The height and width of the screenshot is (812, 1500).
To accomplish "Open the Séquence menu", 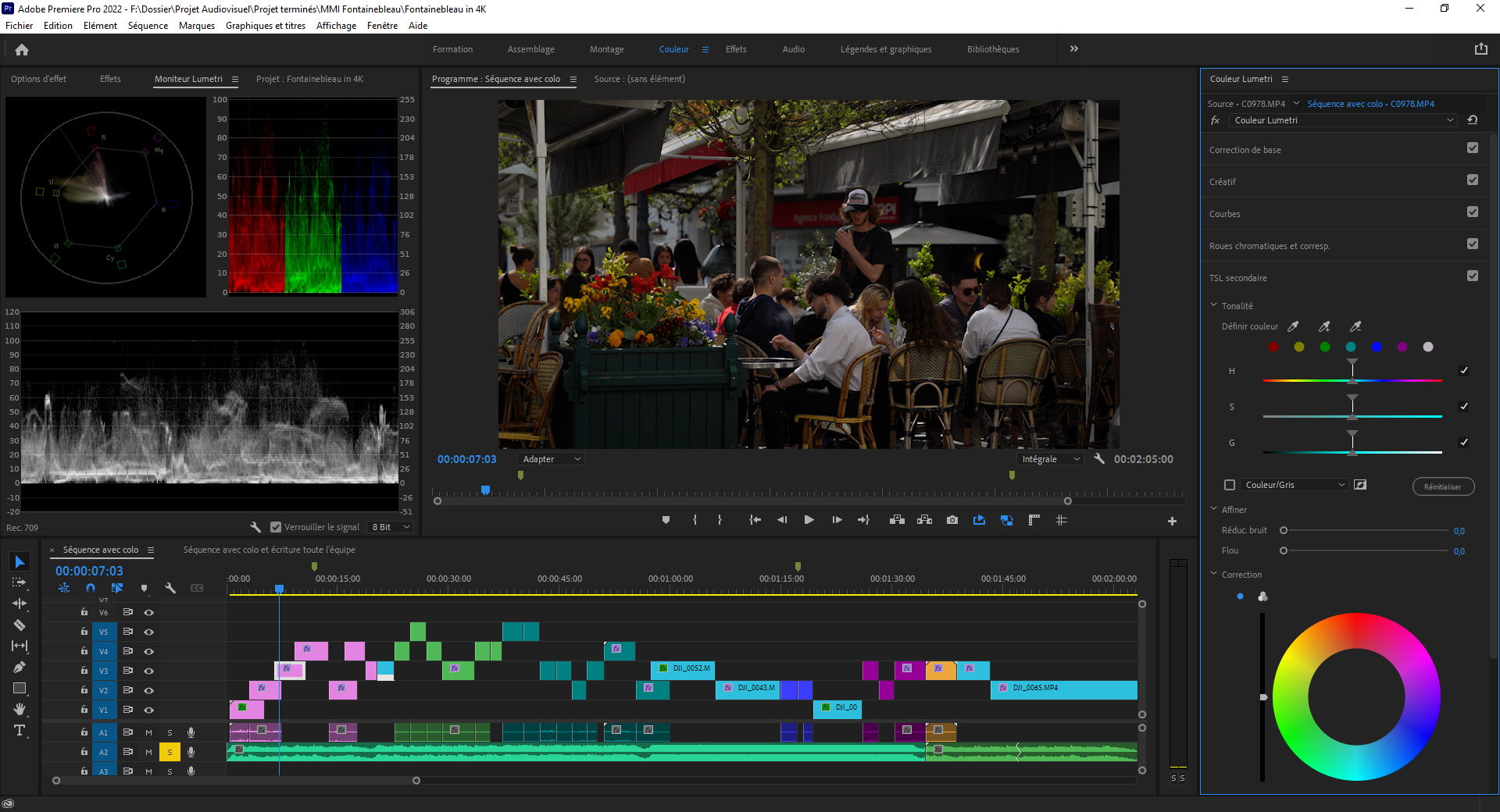I will click(148, 26).
